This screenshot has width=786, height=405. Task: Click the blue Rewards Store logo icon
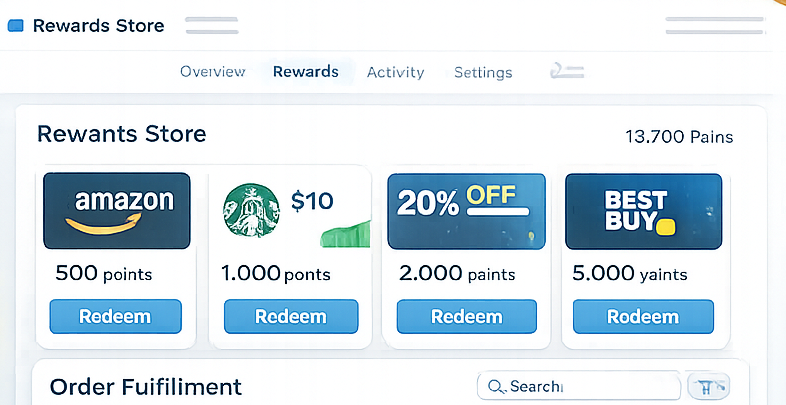pyautogui.click(x=16, y=26)
